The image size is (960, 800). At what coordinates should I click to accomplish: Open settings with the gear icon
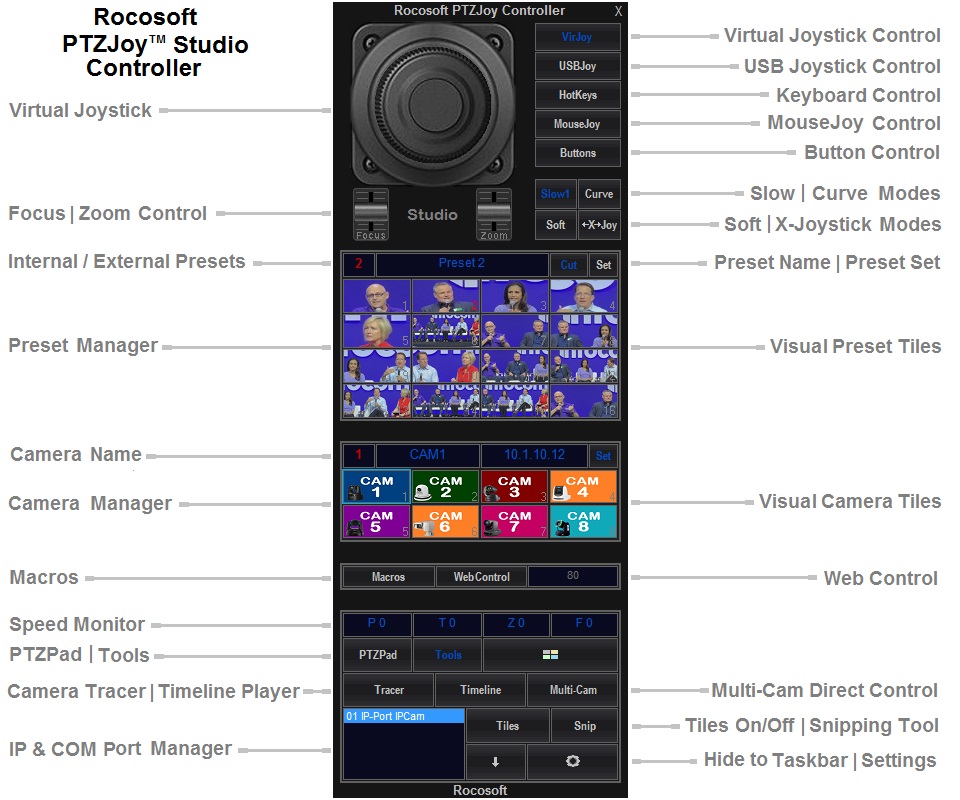(x=572, y=761)
